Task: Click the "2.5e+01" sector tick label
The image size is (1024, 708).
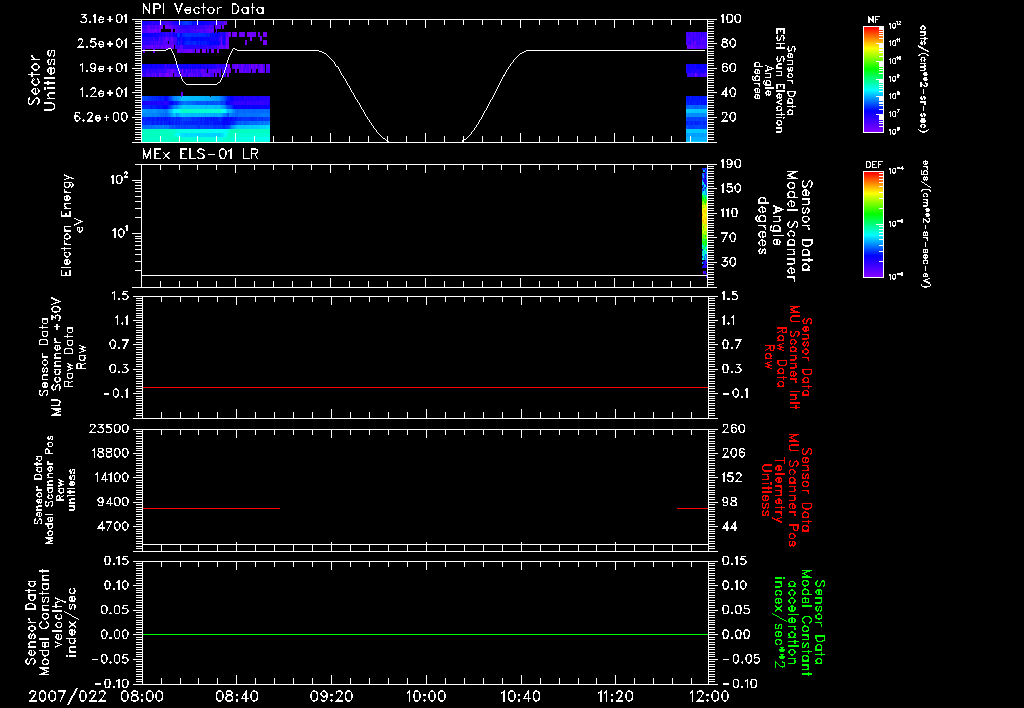Action: pos(104,43)
